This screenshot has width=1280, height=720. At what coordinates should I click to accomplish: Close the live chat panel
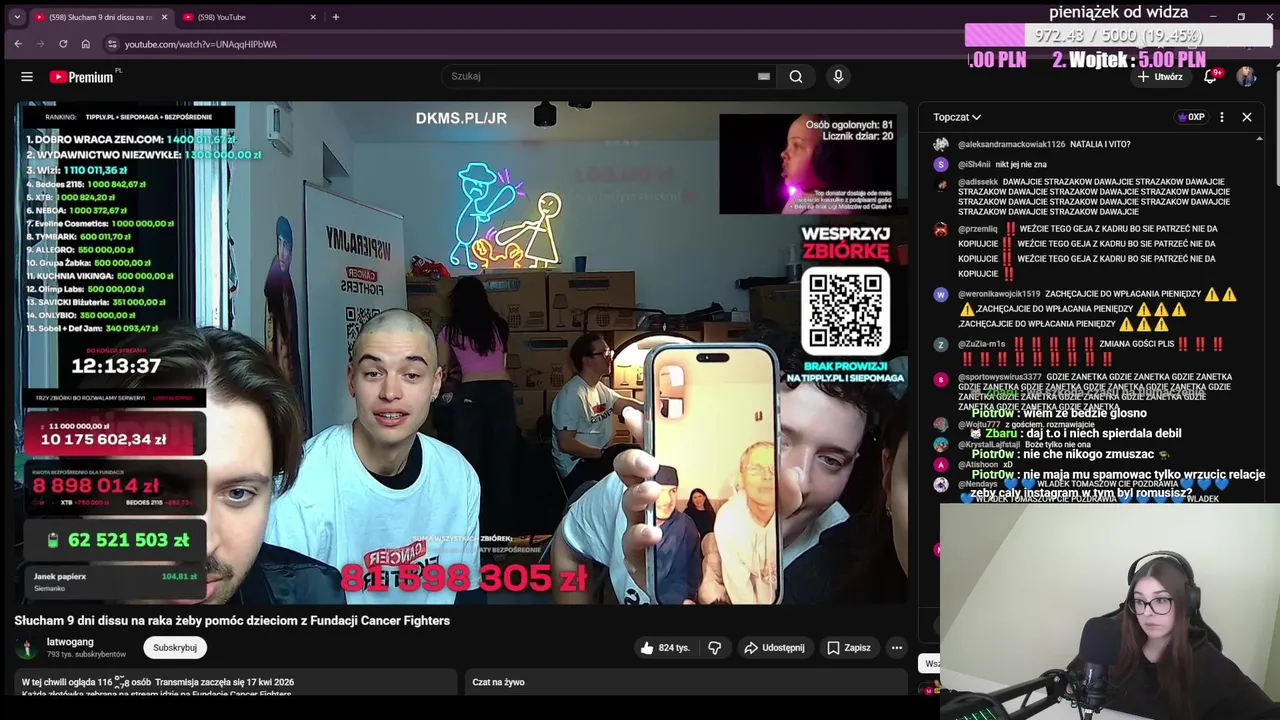pyautogui.click(x=1247, y=117)
